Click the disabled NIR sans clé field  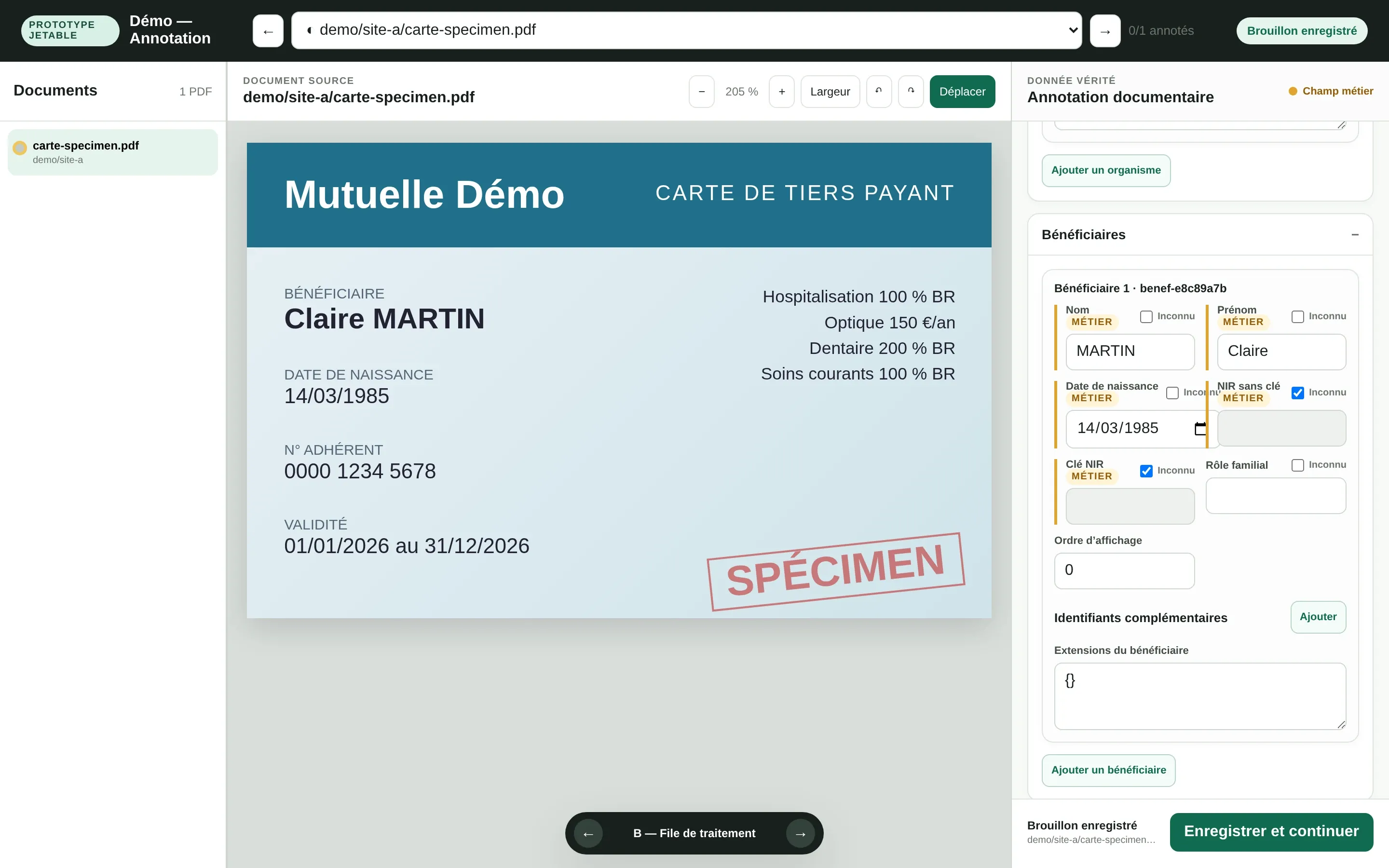(x=1281, y=428)
